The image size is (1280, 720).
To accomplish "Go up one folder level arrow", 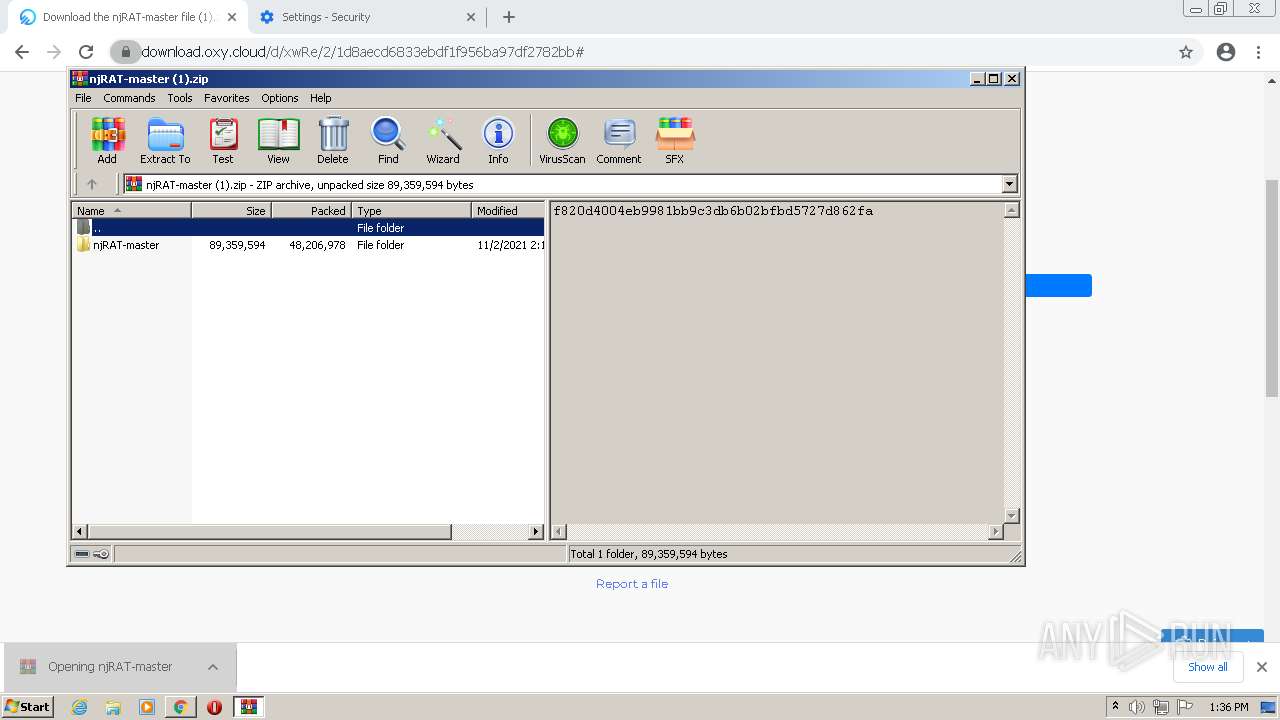I will point(92,184).
